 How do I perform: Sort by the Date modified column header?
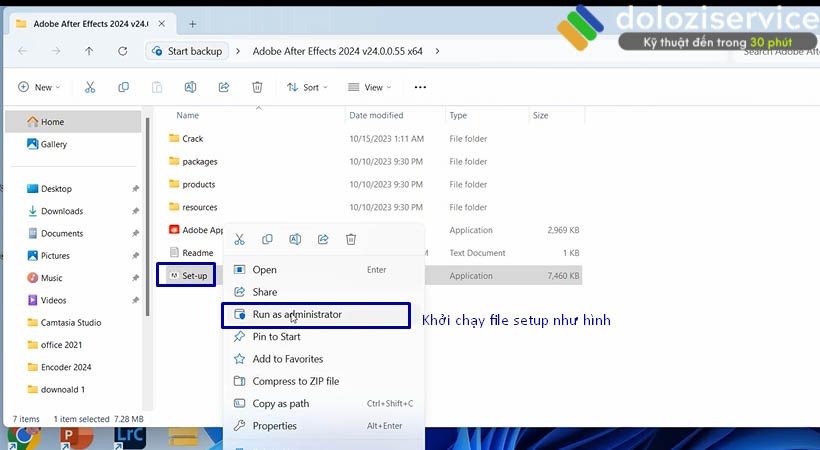tap(376, 116)
